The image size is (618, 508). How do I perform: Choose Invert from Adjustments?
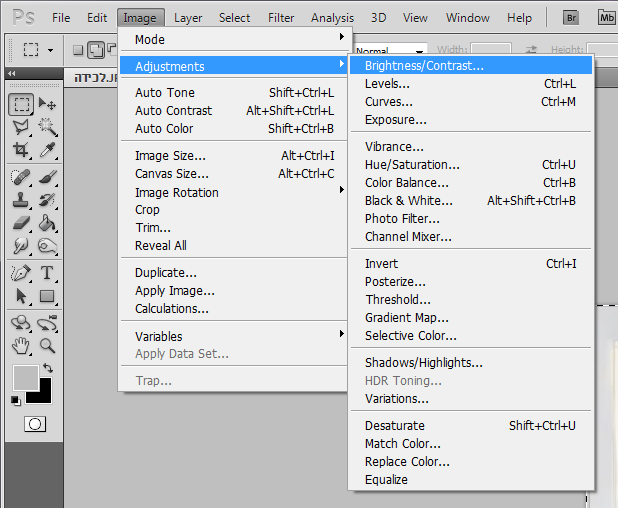(471, 263)
